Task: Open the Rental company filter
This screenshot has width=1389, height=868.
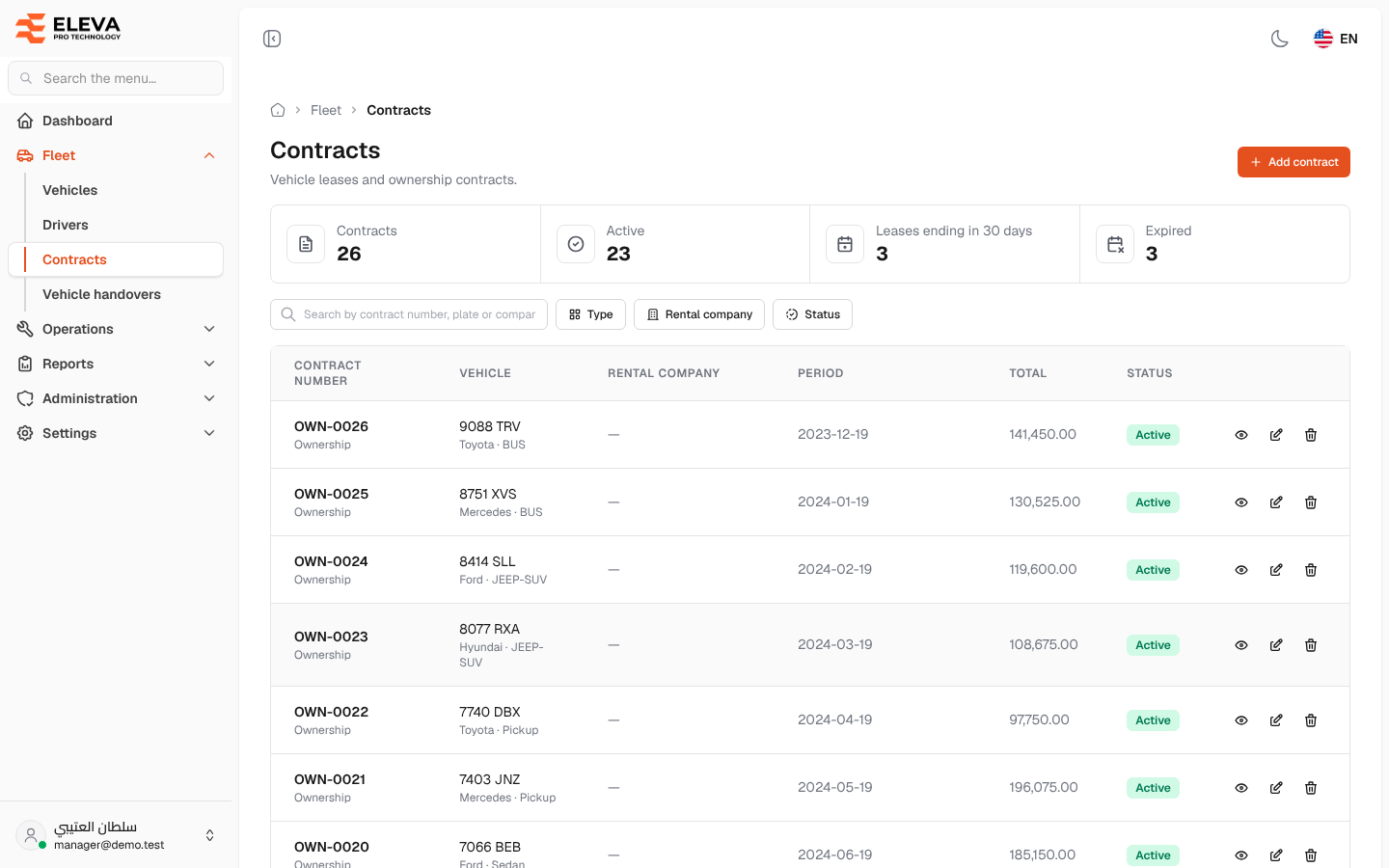Action: tap(699, 314)
